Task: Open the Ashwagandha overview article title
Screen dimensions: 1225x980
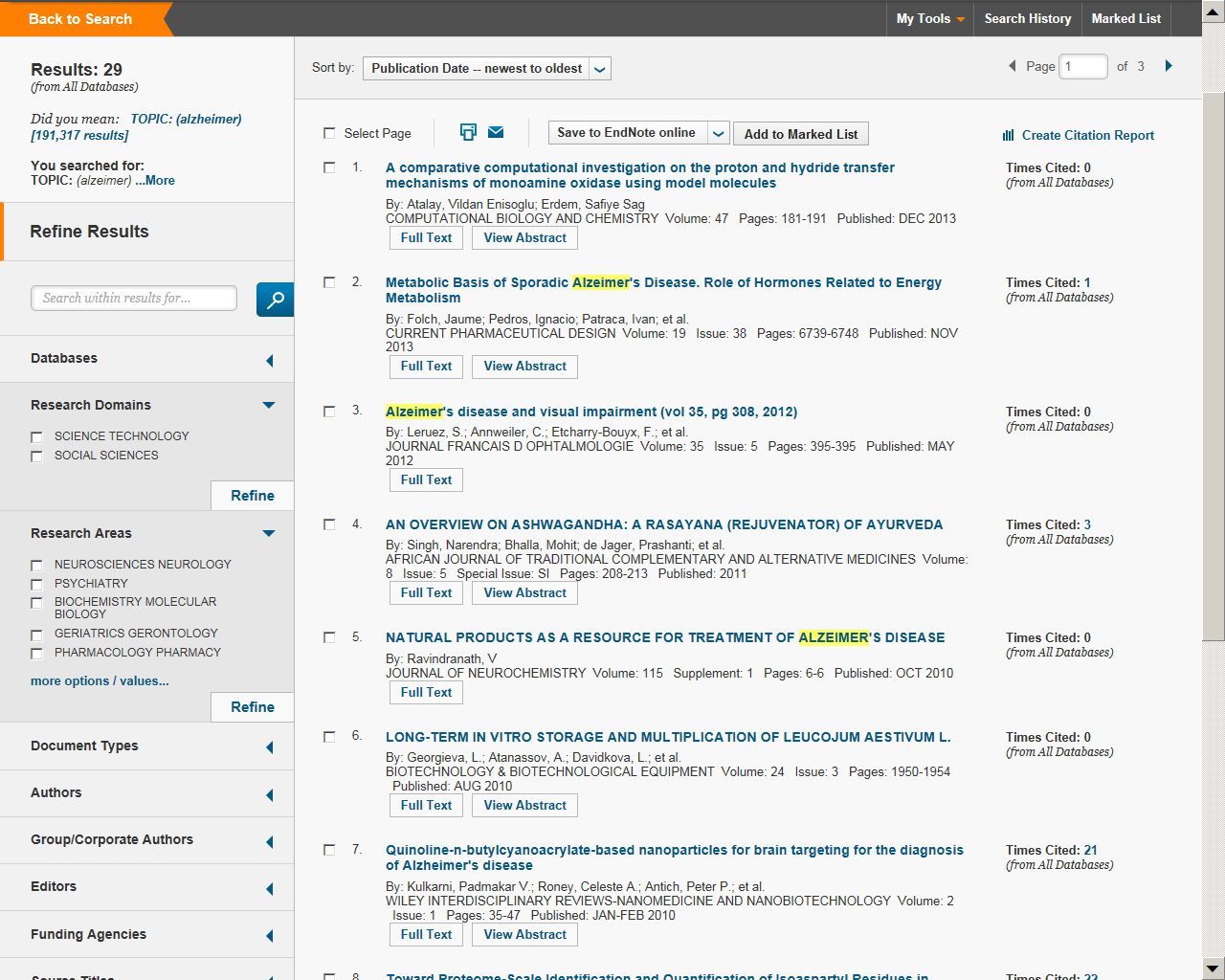Action: tap(664, 524)
